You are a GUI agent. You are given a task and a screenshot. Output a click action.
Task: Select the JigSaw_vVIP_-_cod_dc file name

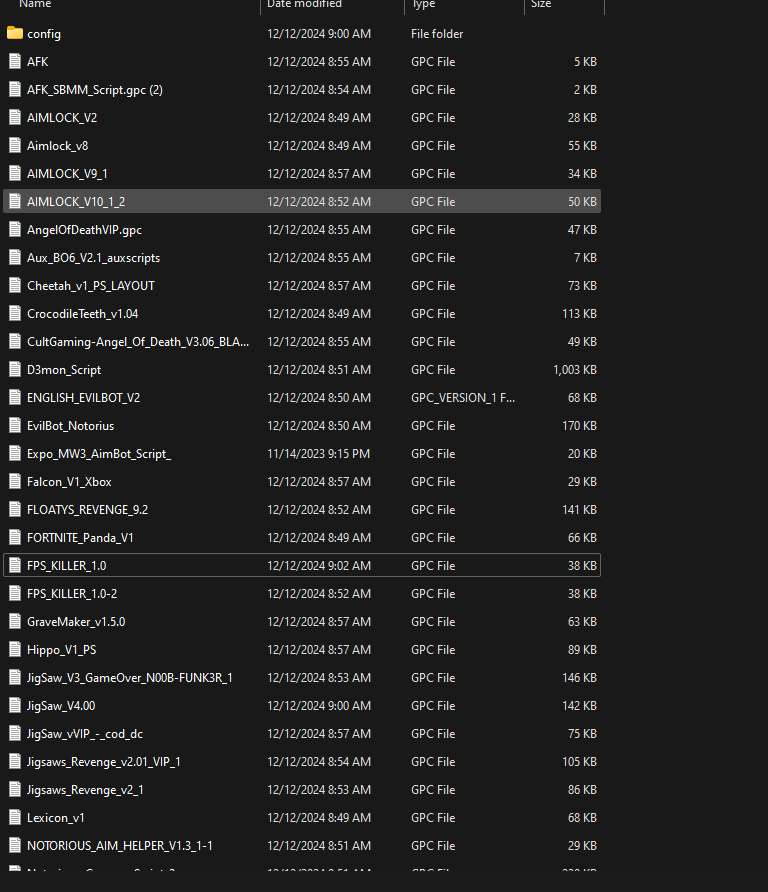pyautogui.click(x=85, y=734)
